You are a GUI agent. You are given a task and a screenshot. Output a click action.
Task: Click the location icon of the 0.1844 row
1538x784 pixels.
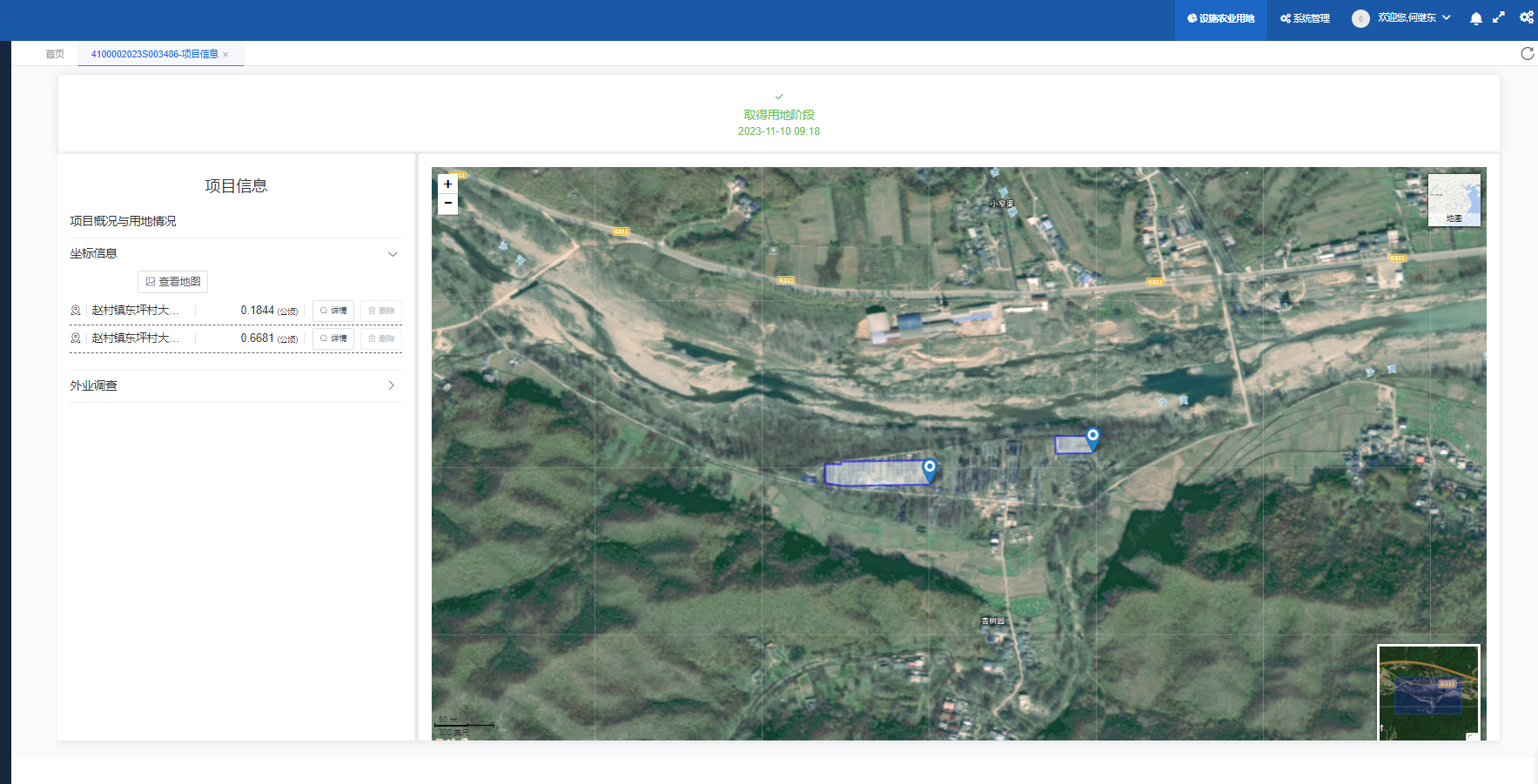[x=76, y=311]
